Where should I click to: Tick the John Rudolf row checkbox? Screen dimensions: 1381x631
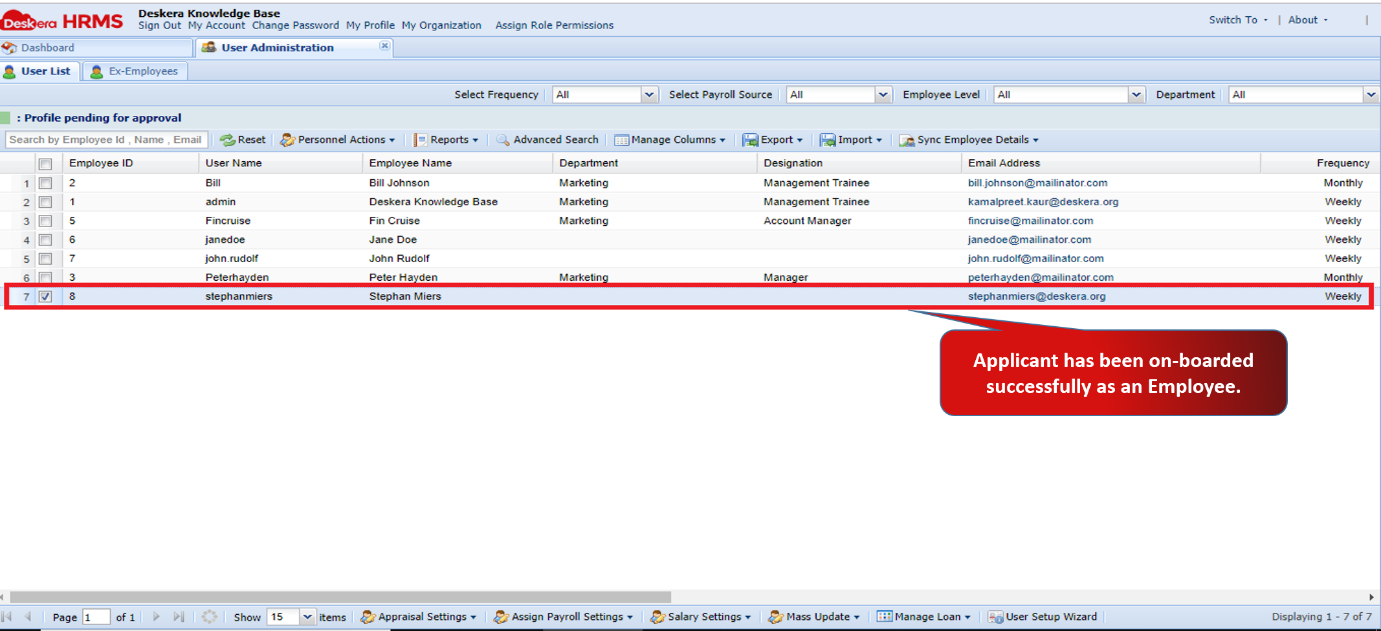(45, 259)
